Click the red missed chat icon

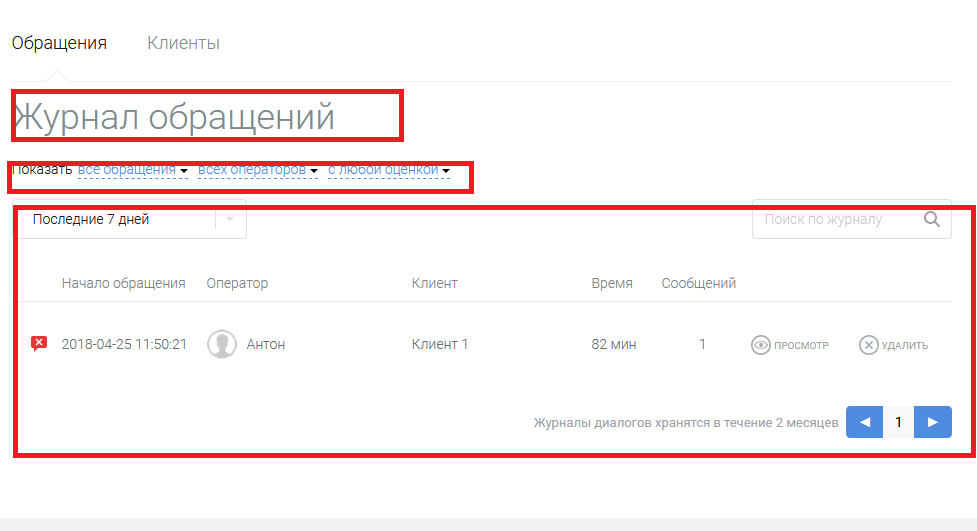click(39, 343)
